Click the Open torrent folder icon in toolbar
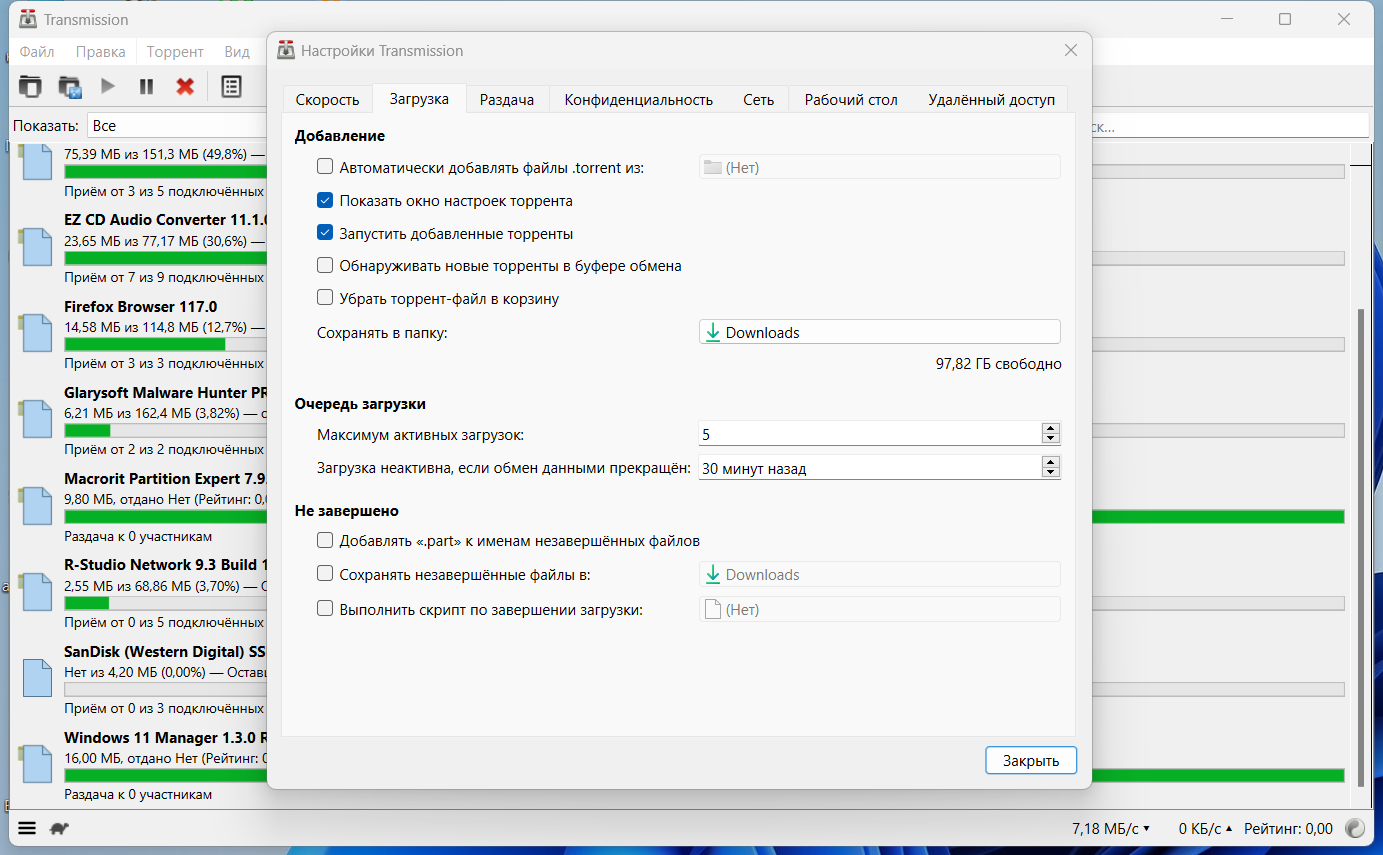 [x=31, y=86]
